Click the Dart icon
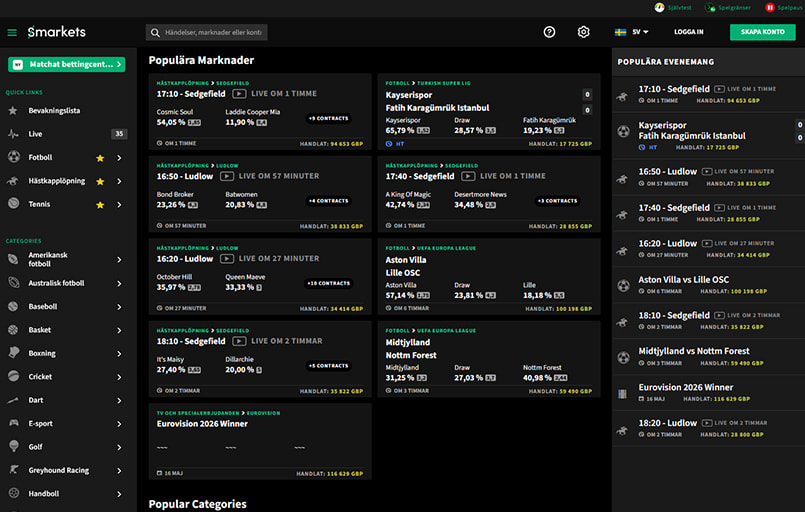Screen dimensions: 805x512 (x=13, y=400)
